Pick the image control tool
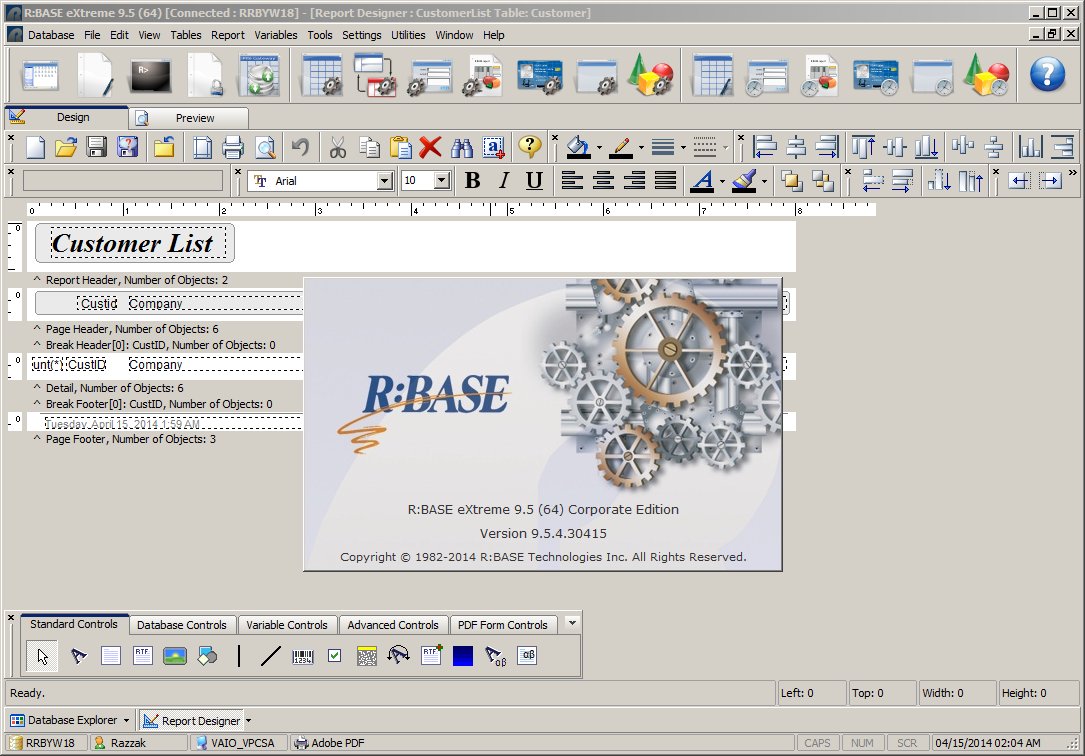The height and width of the screenshot is (756, 1085). pos(175,656)
